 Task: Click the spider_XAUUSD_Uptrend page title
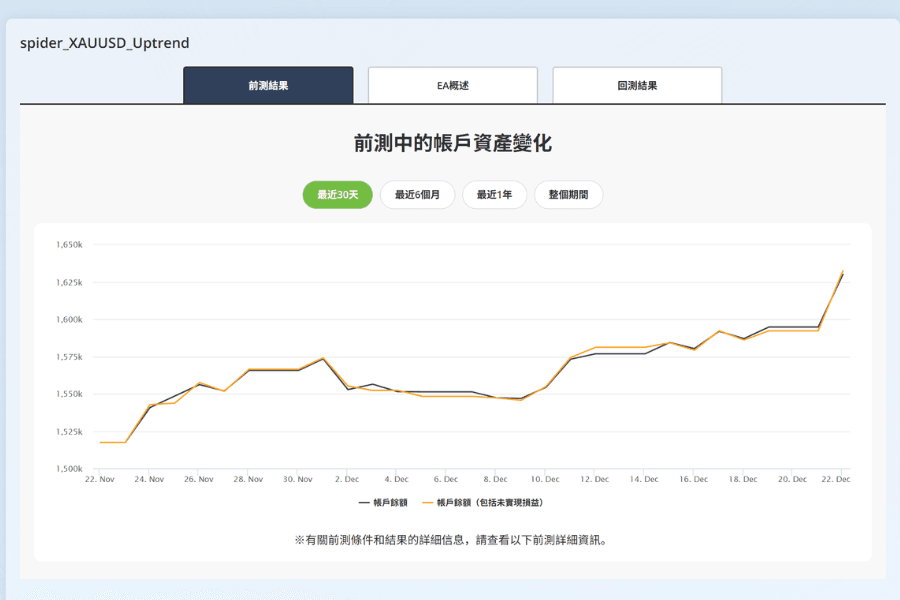click(x=105, y=43)
